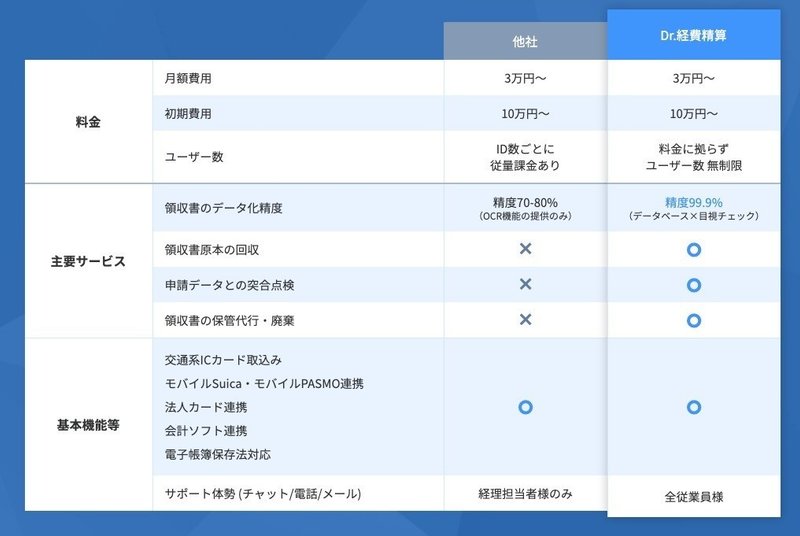Click Dr.経費精算 monthly fee 3万円〜 cell

click(x=693, y=78)
